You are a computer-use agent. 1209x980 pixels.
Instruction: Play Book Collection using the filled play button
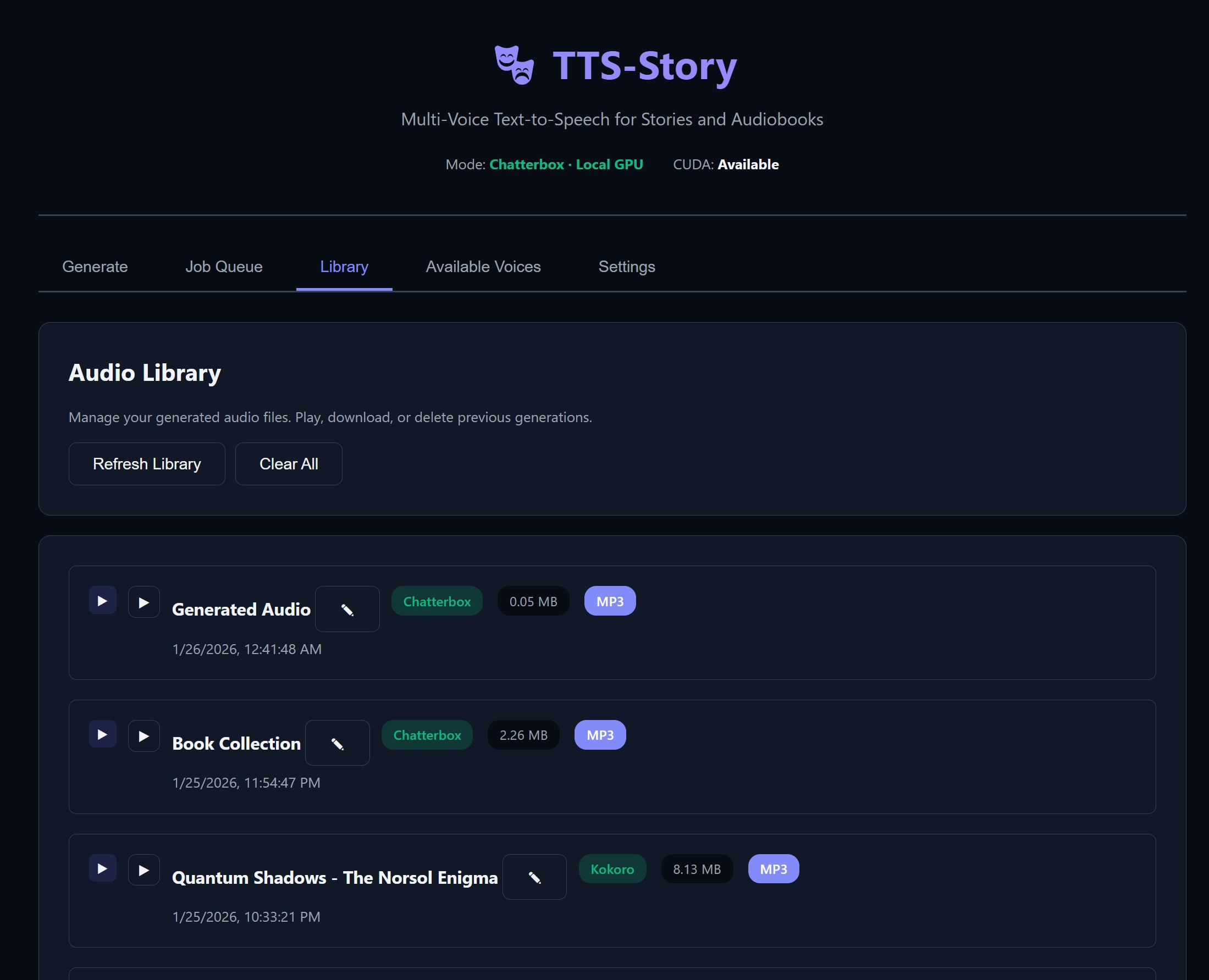pyautogui.click(x=103, y=734)
